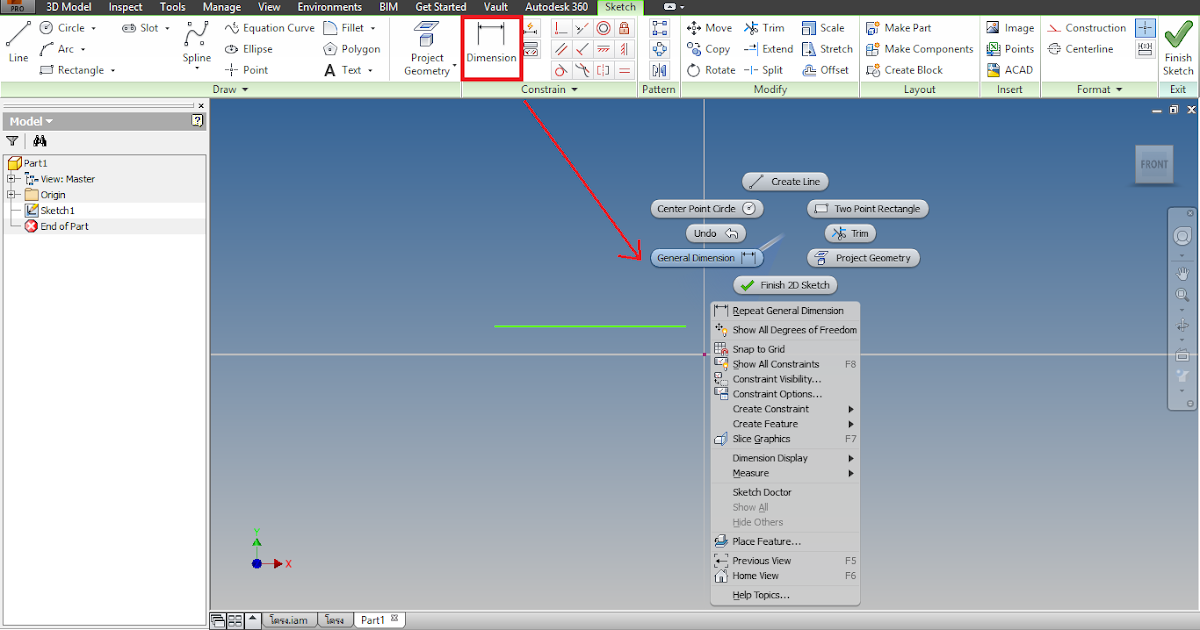Expand the Draw panel dropdown
The image size is (1200, 630).
tap(245, 88)
